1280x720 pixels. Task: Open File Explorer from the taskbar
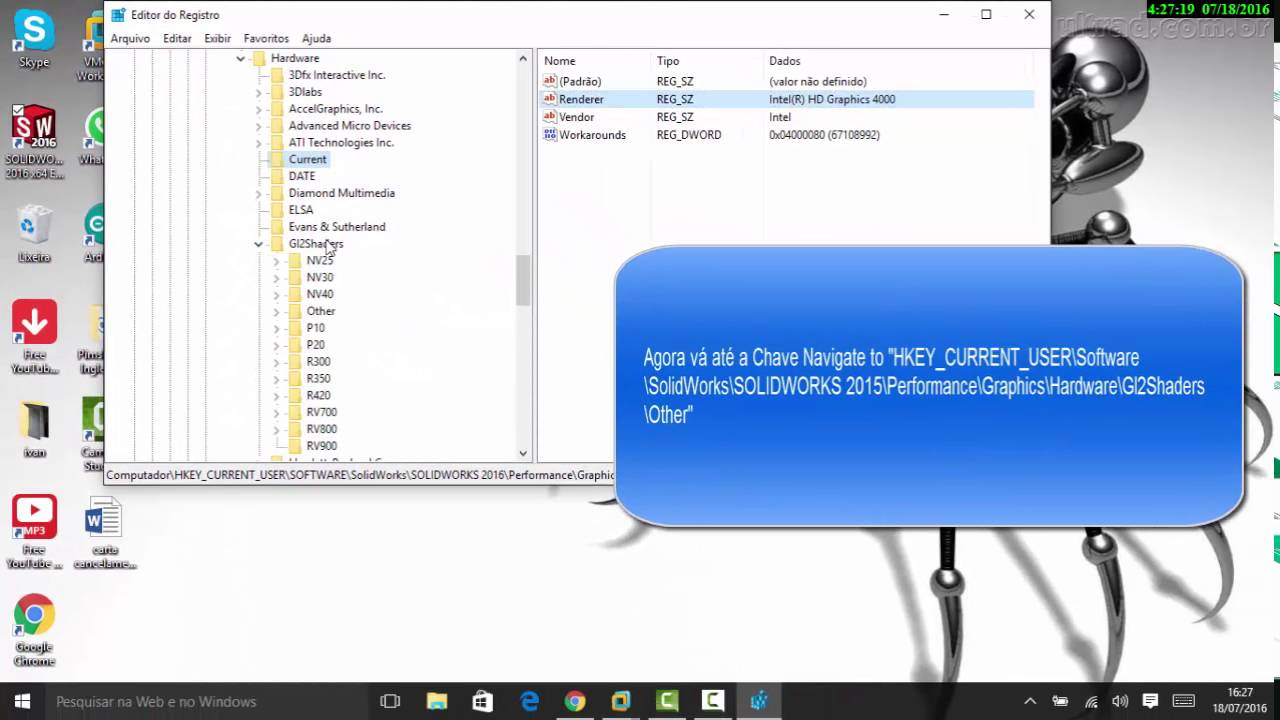pos(437,701)
